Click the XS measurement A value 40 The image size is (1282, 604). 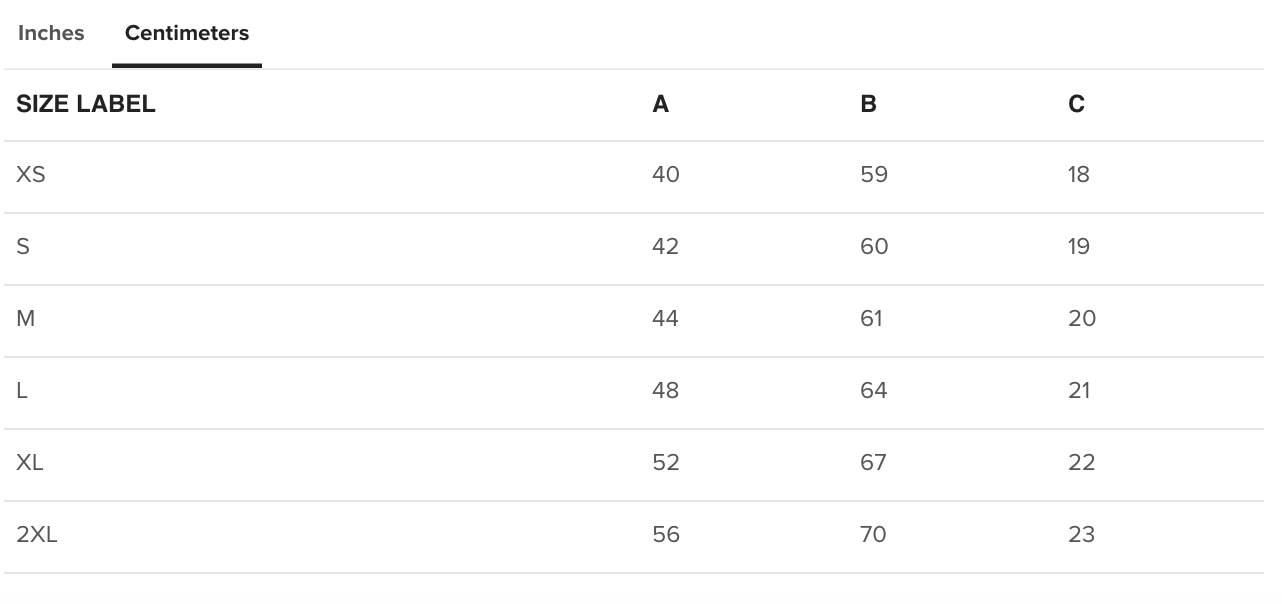coord(665,175)
